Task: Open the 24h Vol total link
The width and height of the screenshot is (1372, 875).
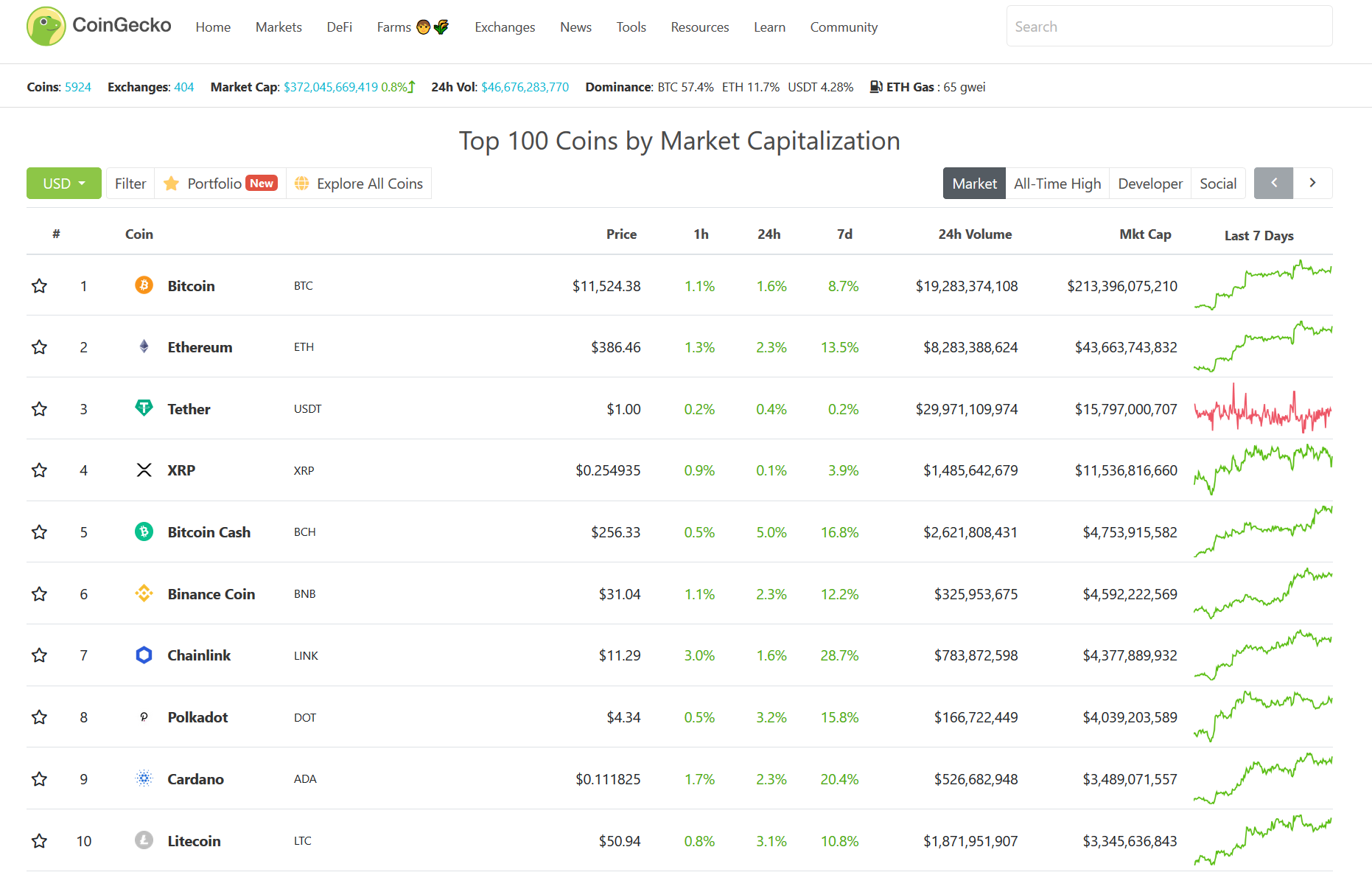Action: point(525,87)
